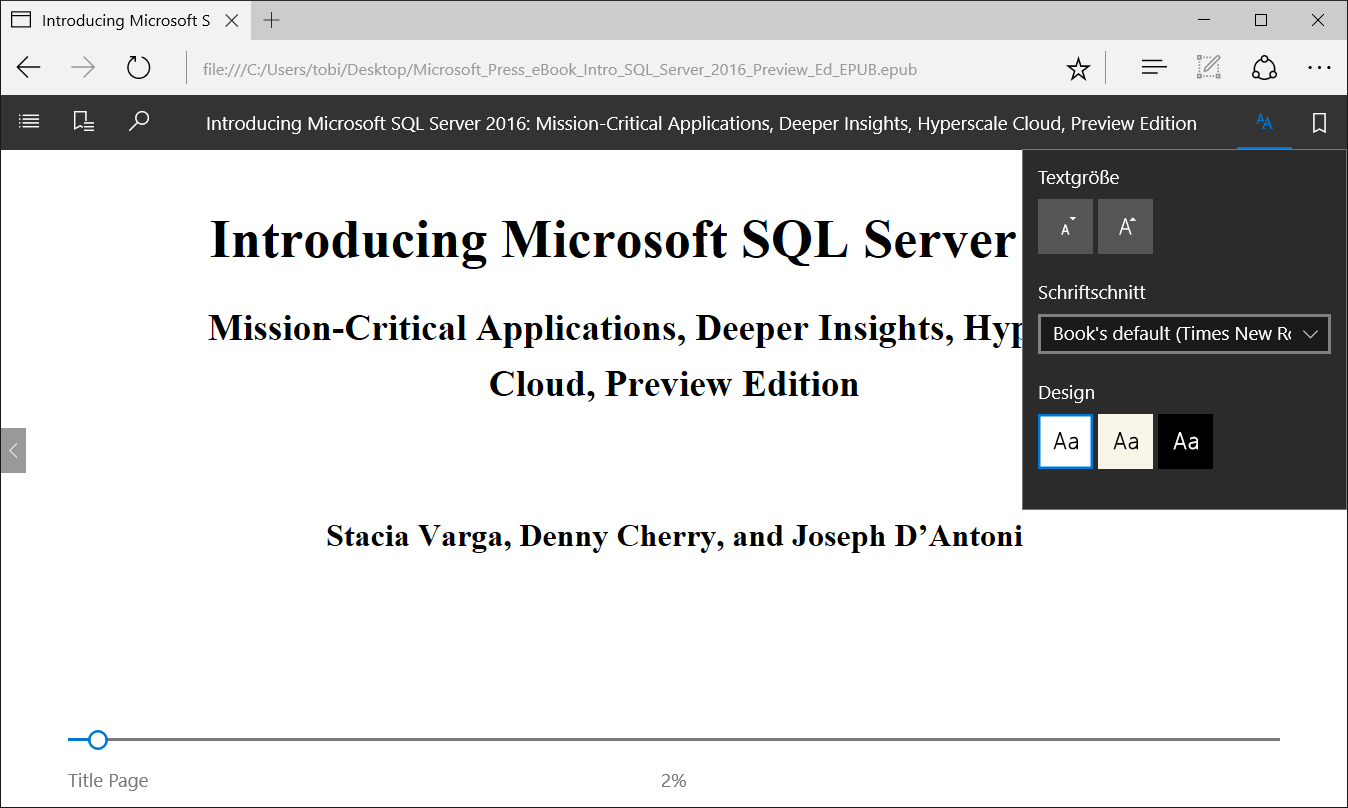Screen dimensions: 1348x808
Task: Select the black dark theme swatch
Action: pyautogui.click(x=1185, y=441)
